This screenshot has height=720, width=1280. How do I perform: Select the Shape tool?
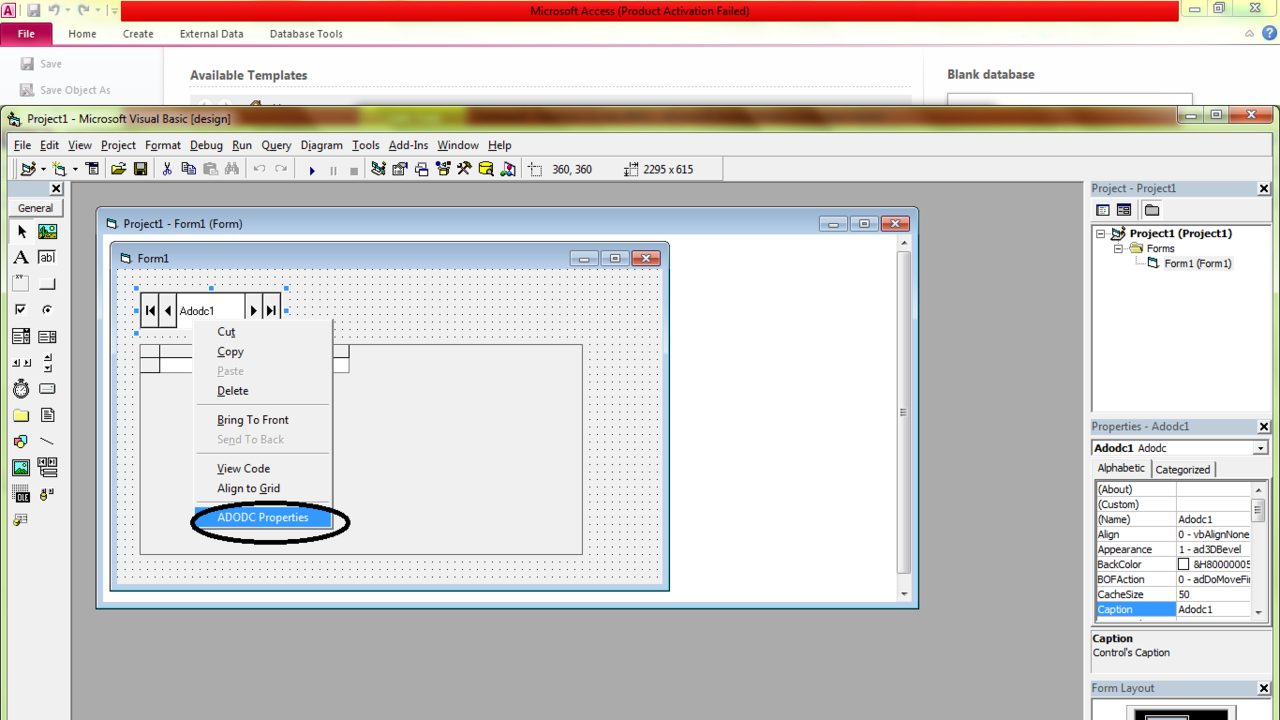(21, 441)
